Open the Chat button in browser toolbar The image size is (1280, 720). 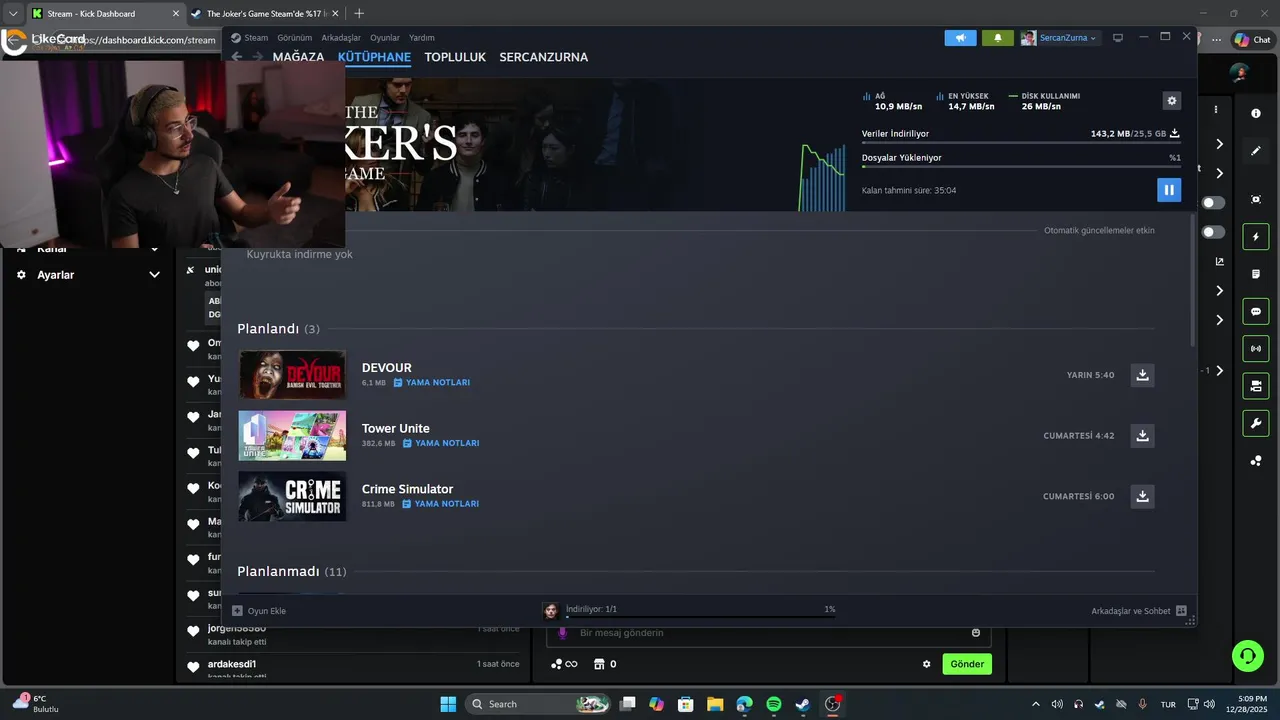coord(1252,40)
